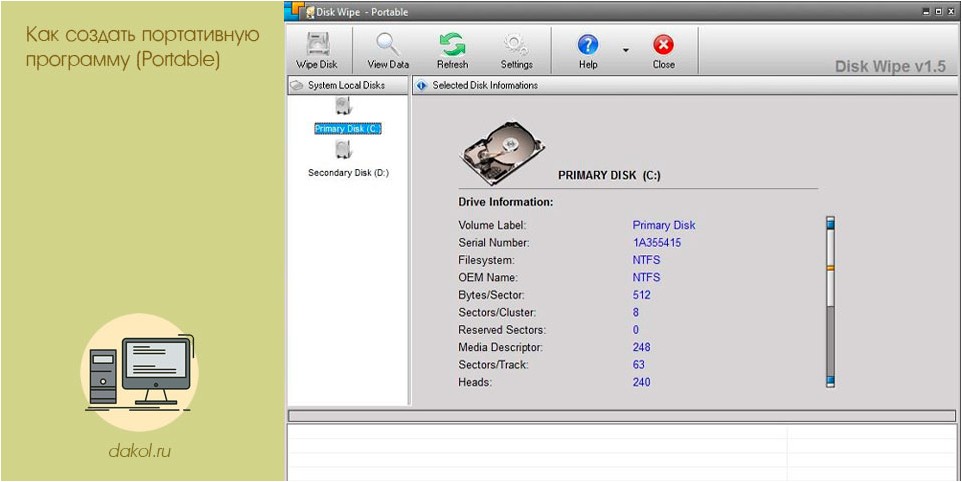Click the dakol.ru site link text
The height and width of the screenshot is (482, 962).
[139, 451]
